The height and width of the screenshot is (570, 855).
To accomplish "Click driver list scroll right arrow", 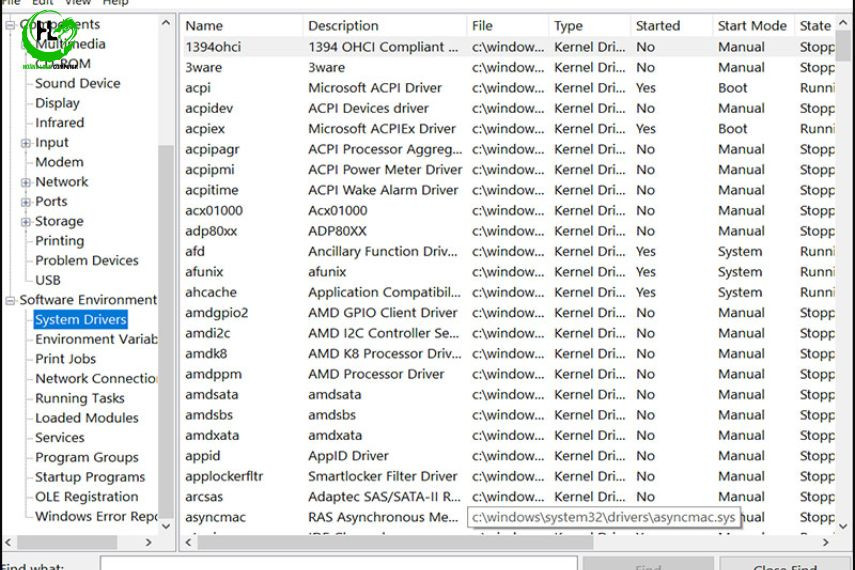I will point(826,542).
